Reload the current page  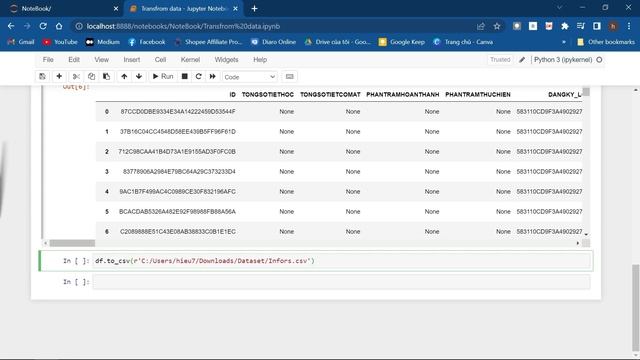43,26
